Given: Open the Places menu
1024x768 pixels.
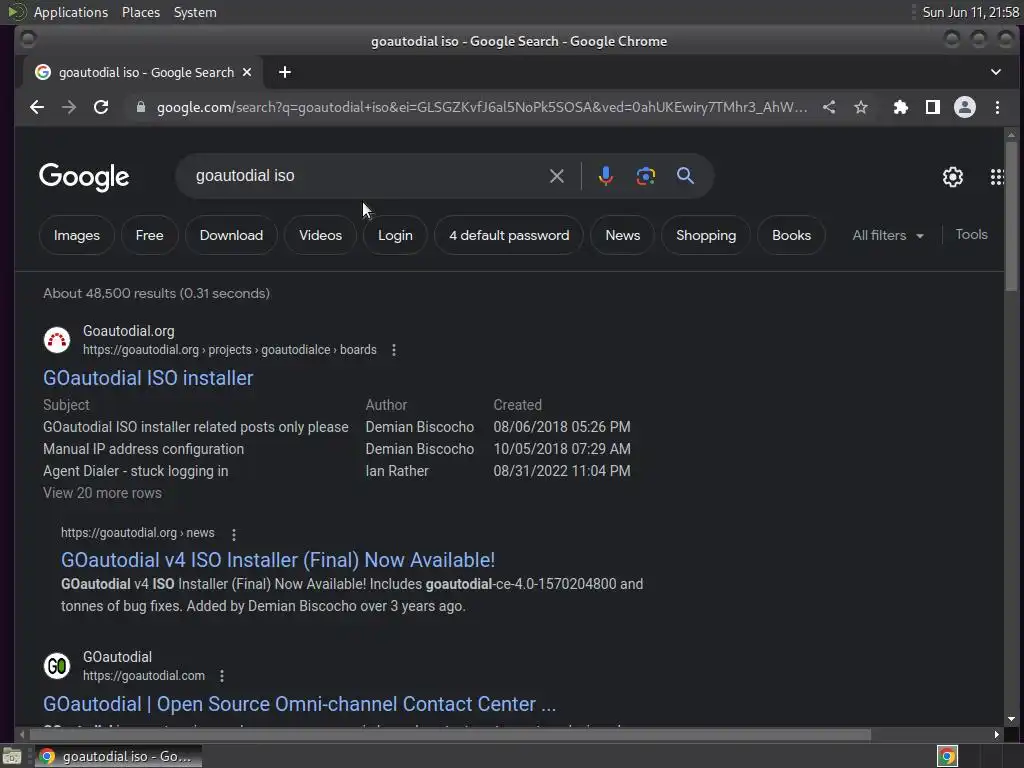Looking at the screenshot, I should [x=140, y=12].
